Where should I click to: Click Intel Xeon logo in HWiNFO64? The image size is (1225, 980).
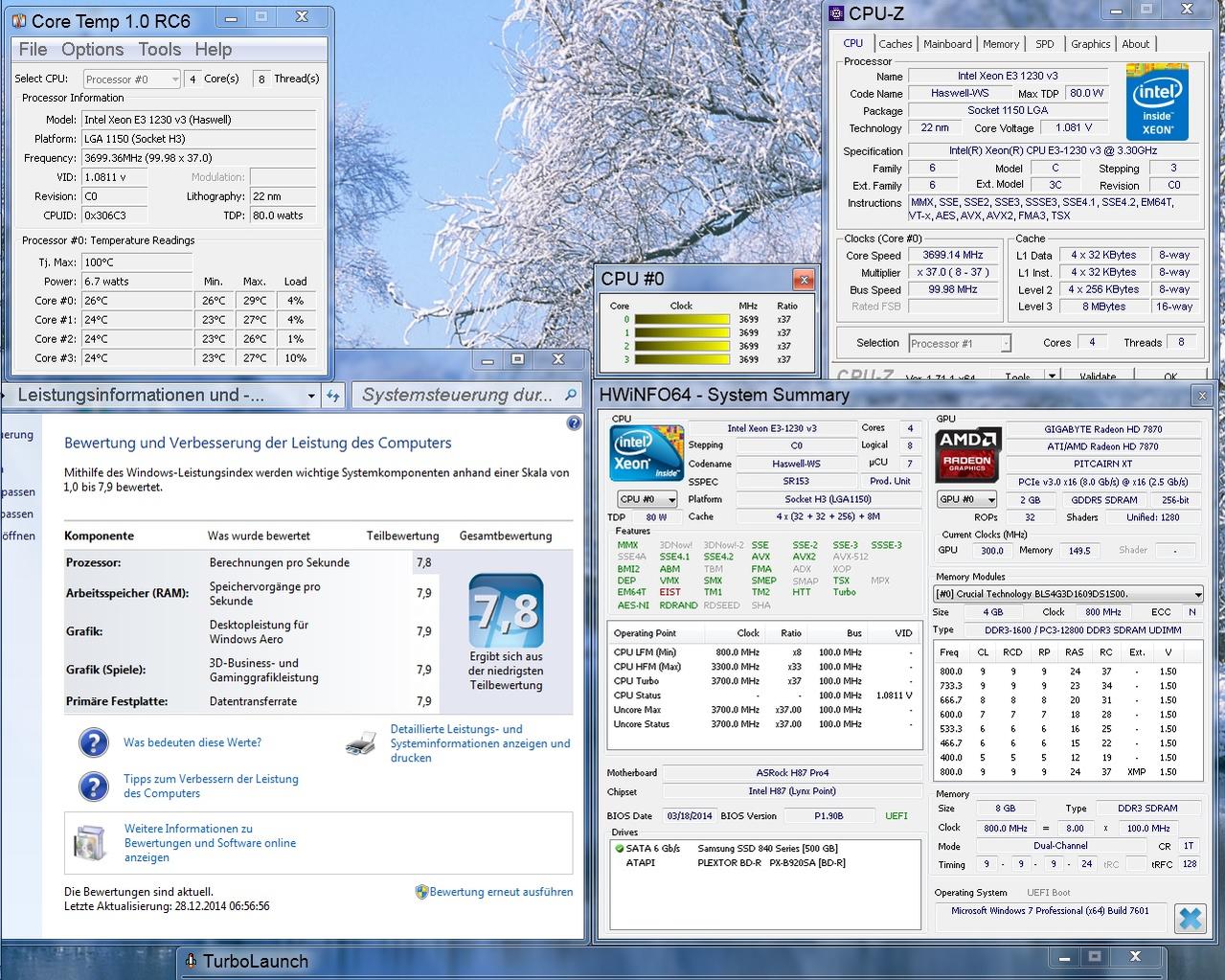pyautogui.click(x=647, y=452)
